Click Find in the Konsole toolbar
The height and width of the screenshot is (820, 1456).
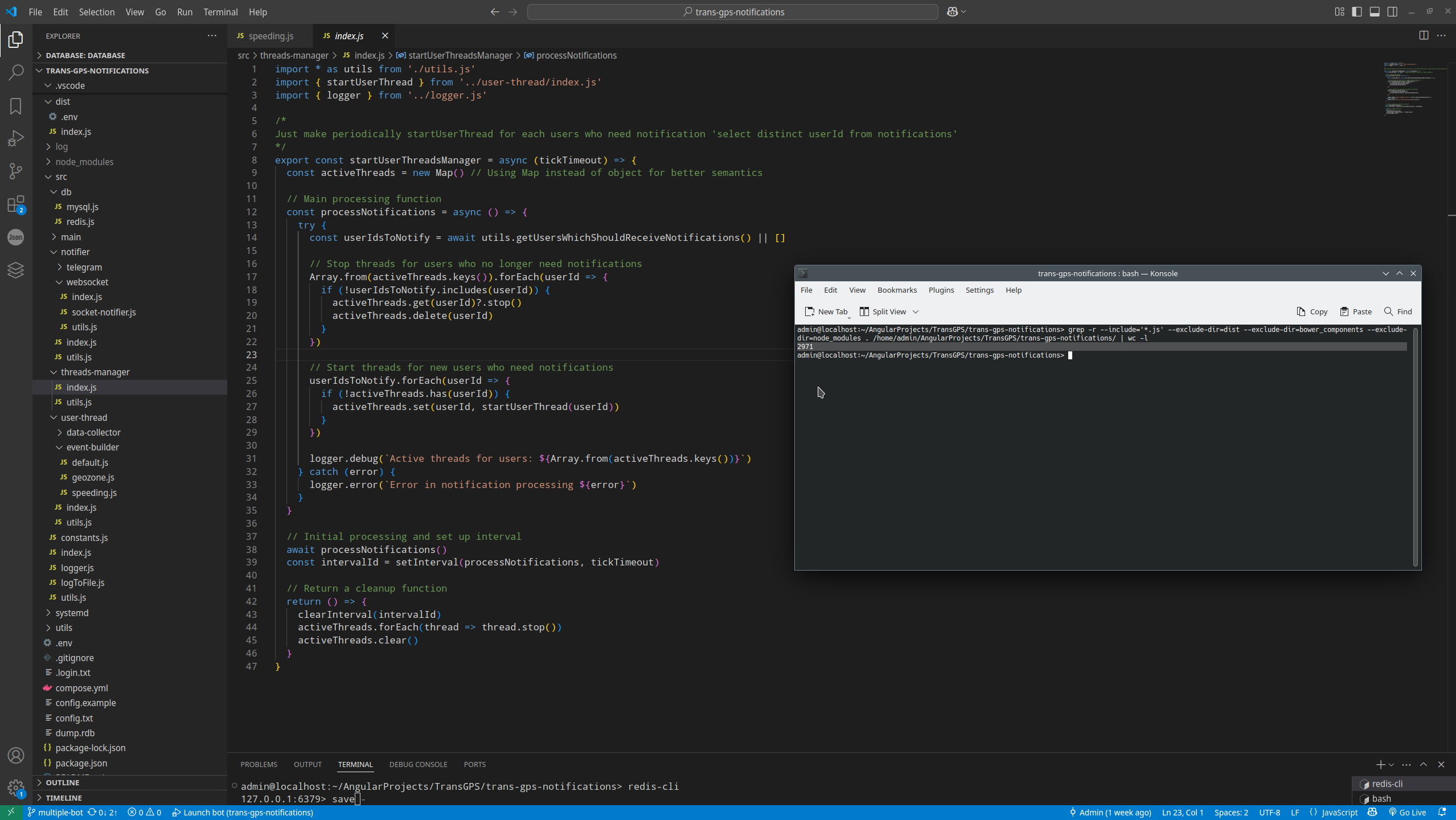tap(1398, 311)
